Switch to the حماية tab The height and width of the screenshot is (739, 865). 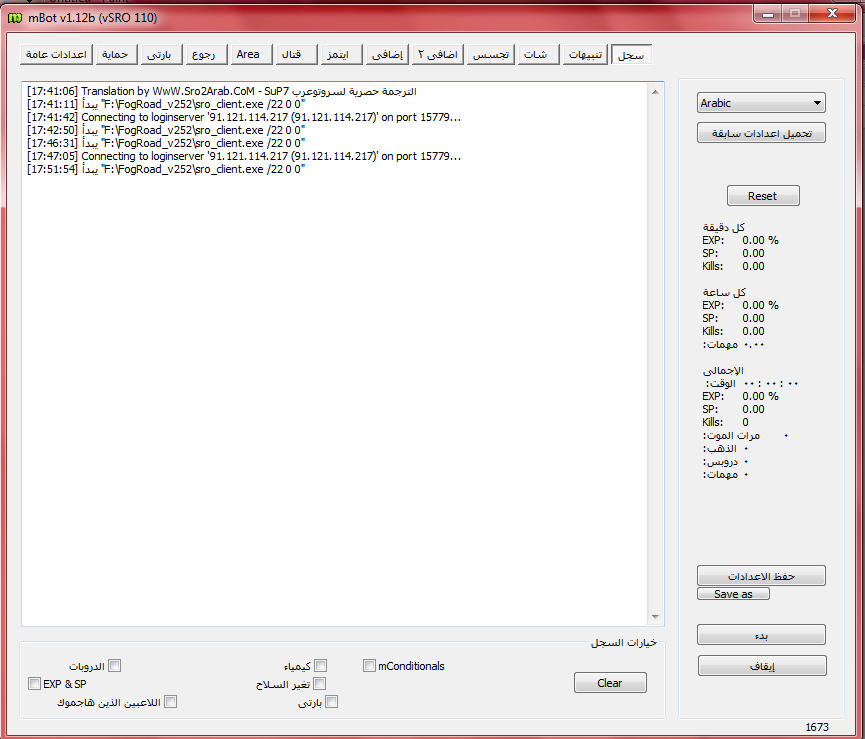click(116, 55)
